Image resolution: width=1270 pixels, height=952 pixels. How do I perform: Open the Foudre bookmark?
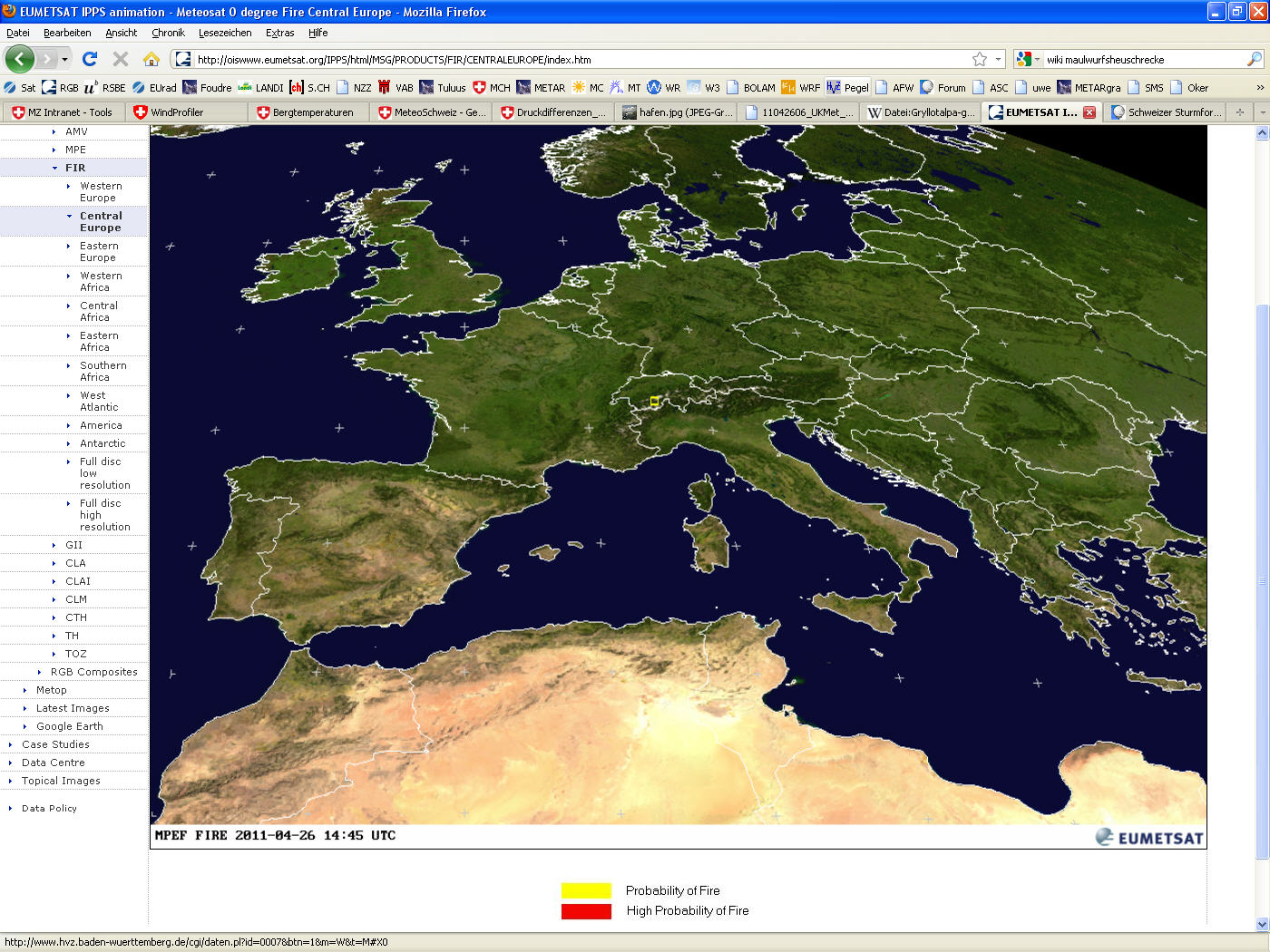[x=207, y=88]
